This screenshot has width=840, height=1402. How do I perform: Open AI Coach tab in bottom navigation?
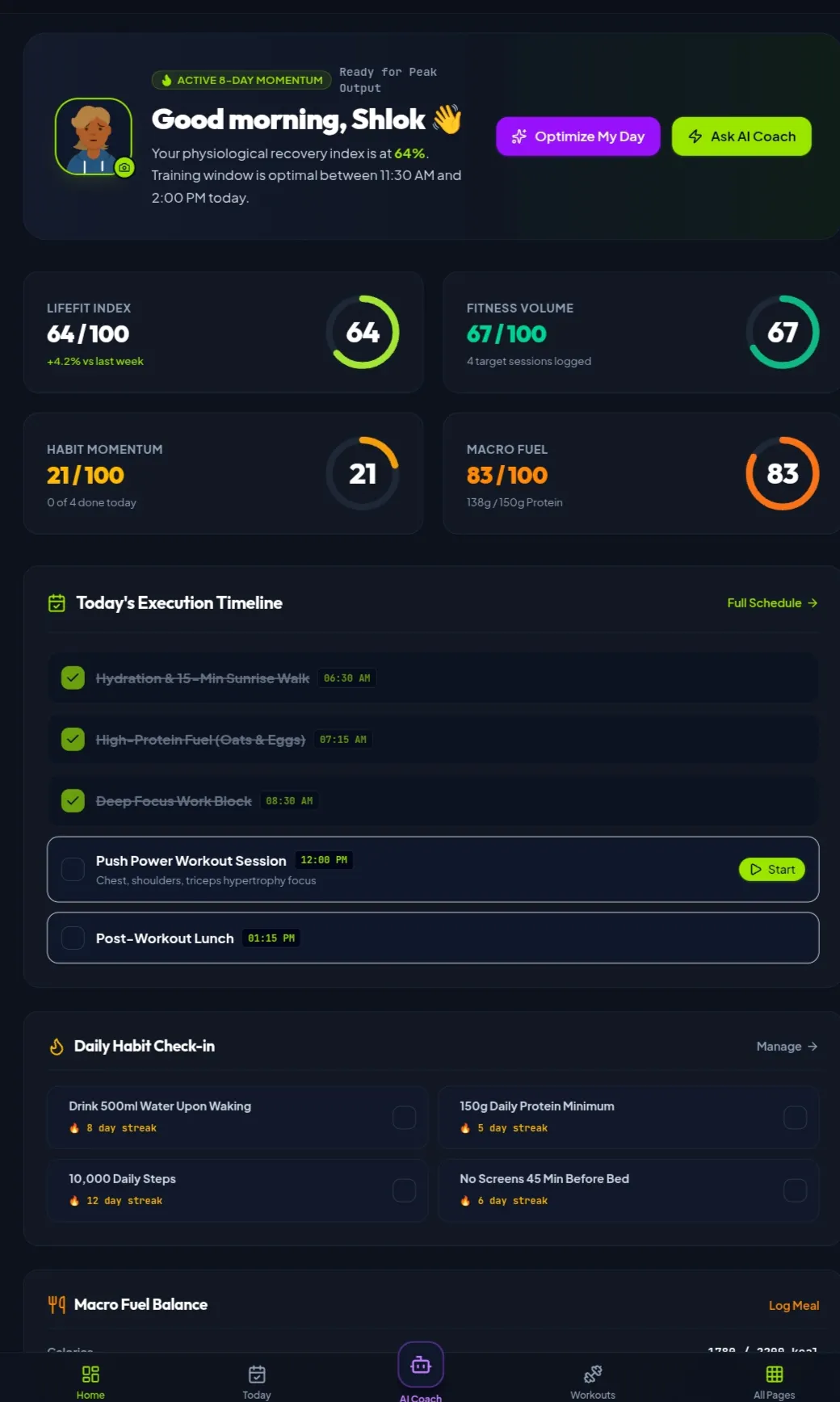[421, 1372]
